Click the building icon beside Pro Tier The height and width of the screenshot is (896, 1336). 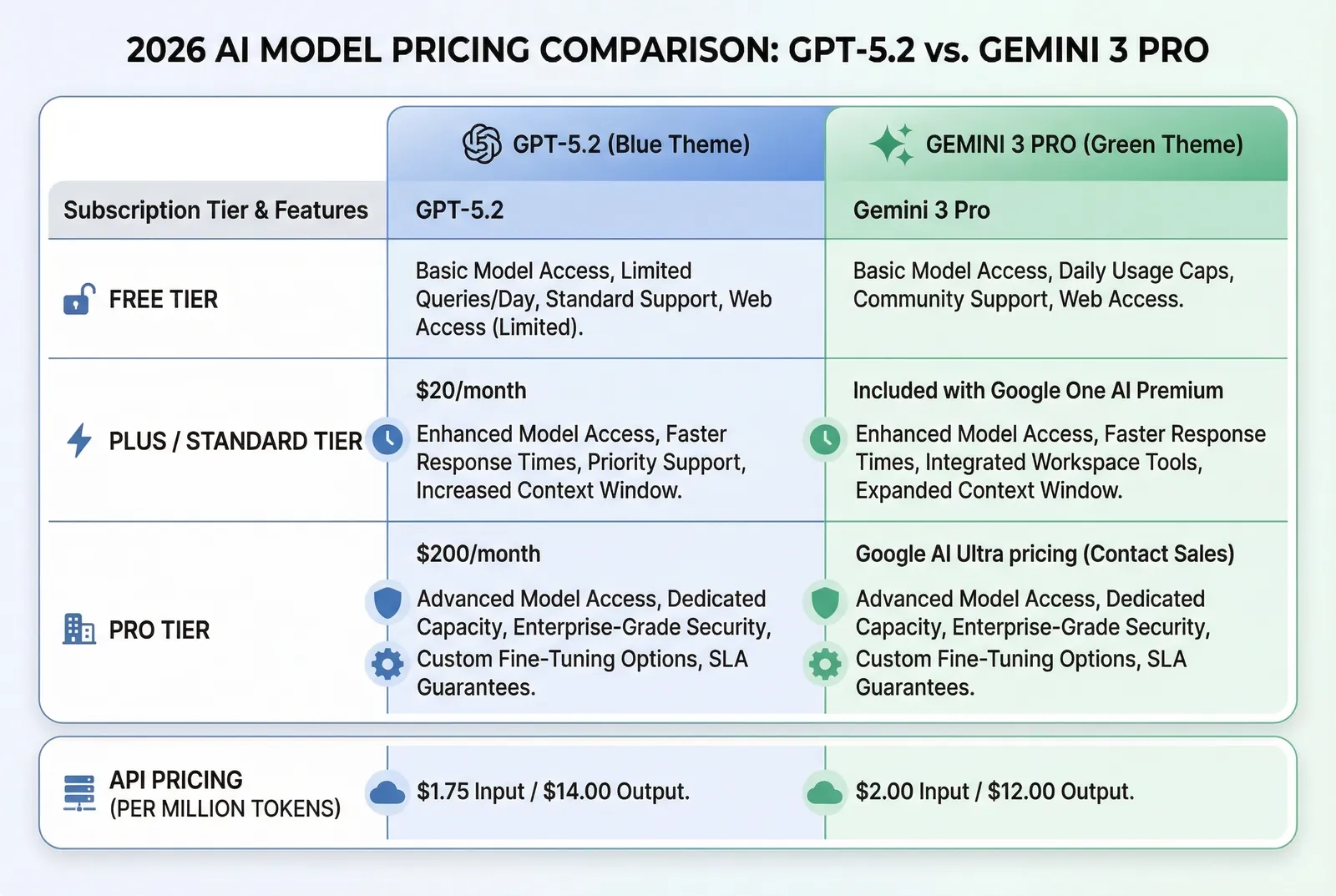pos(79,630)
